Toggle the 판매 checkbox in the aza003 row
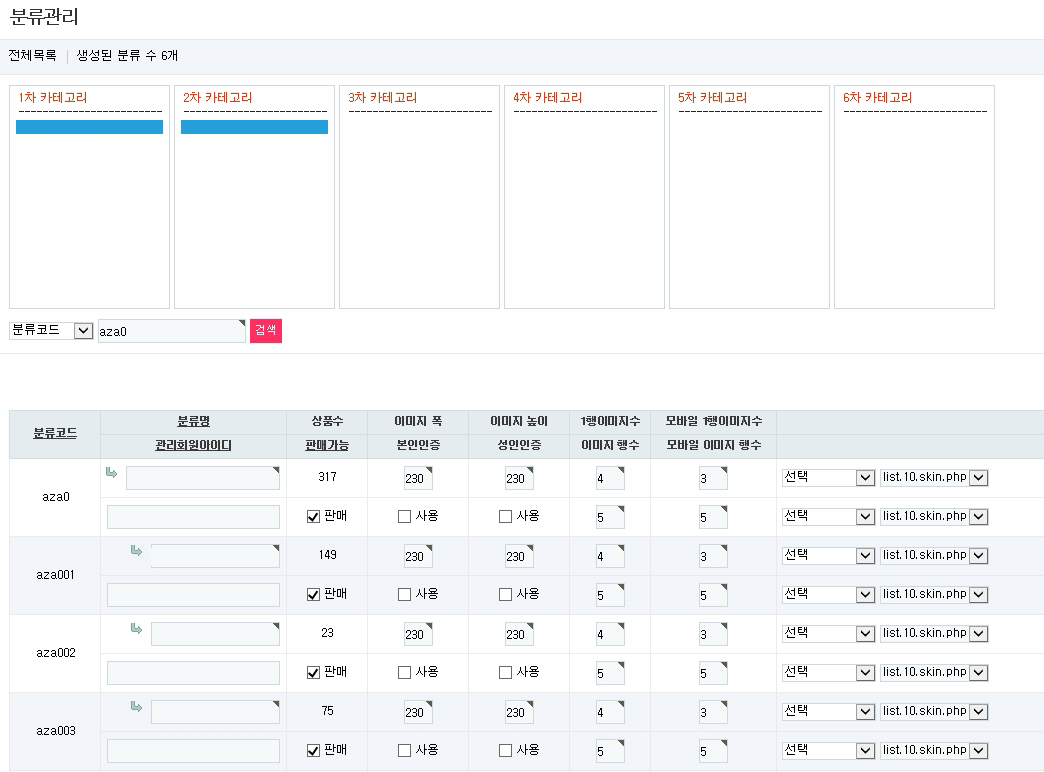 point(313,751)
